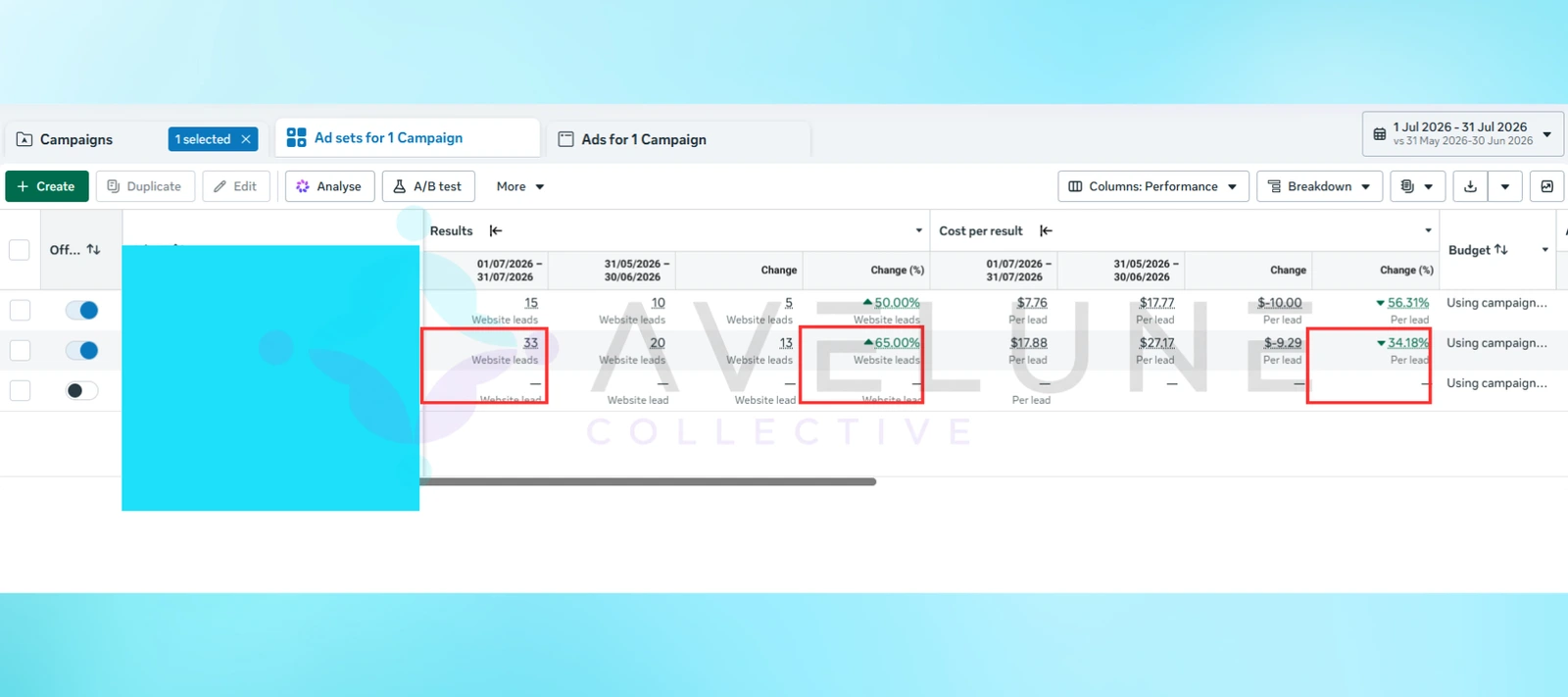Viewport: 1568px width, 697px height.
Task: Click Using campaign... budget in first row
Action: (1496, 303)
